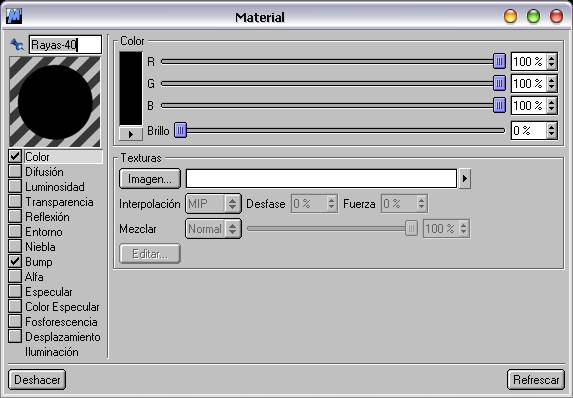The width and height of the screenshot is (573, 398).
Task: Click the Refrescar button
Action: click(536, 380)
